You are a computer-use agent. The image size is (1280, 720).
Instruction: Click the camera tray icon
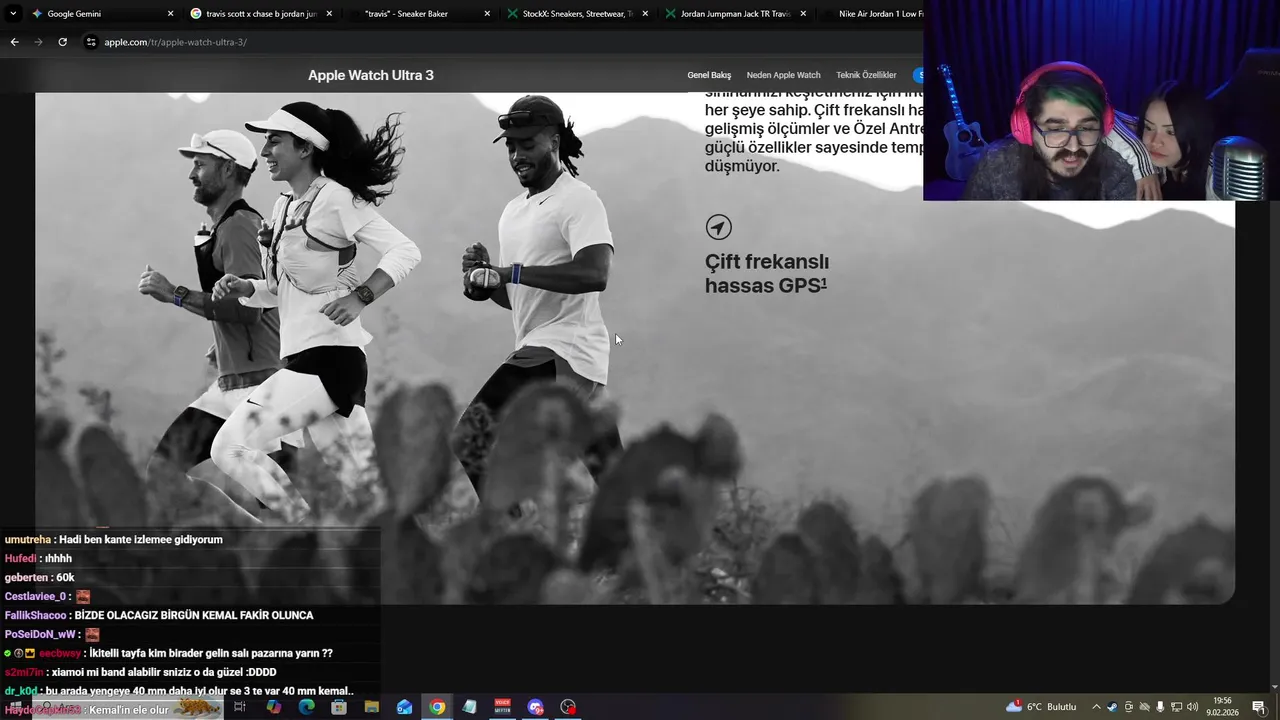pos(1129,707)
